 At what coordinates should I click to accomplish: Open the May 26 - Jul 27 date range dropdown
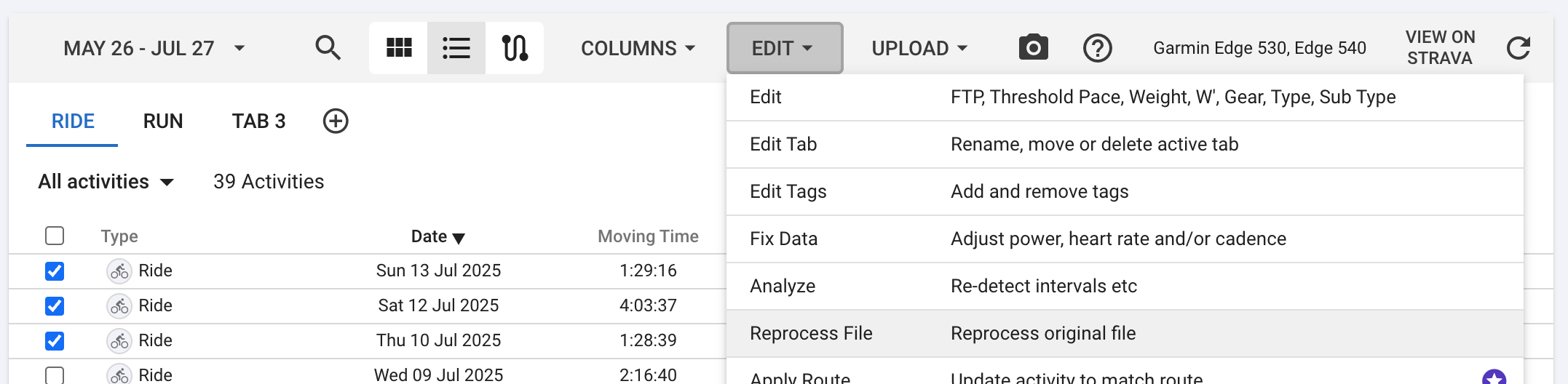[x=154, y=48]
